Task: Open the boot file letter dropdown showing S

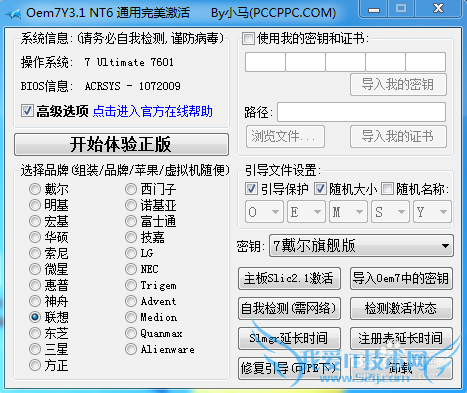Action: pos(390,212)
